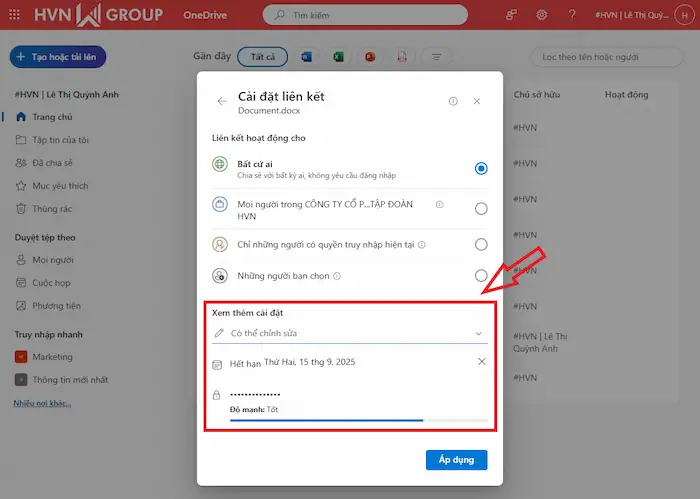The height and width of the screenshot is (499, 700).
Task: Browse files by Cuộc họp
Action: pyautogui.click(x=51, y=283)
